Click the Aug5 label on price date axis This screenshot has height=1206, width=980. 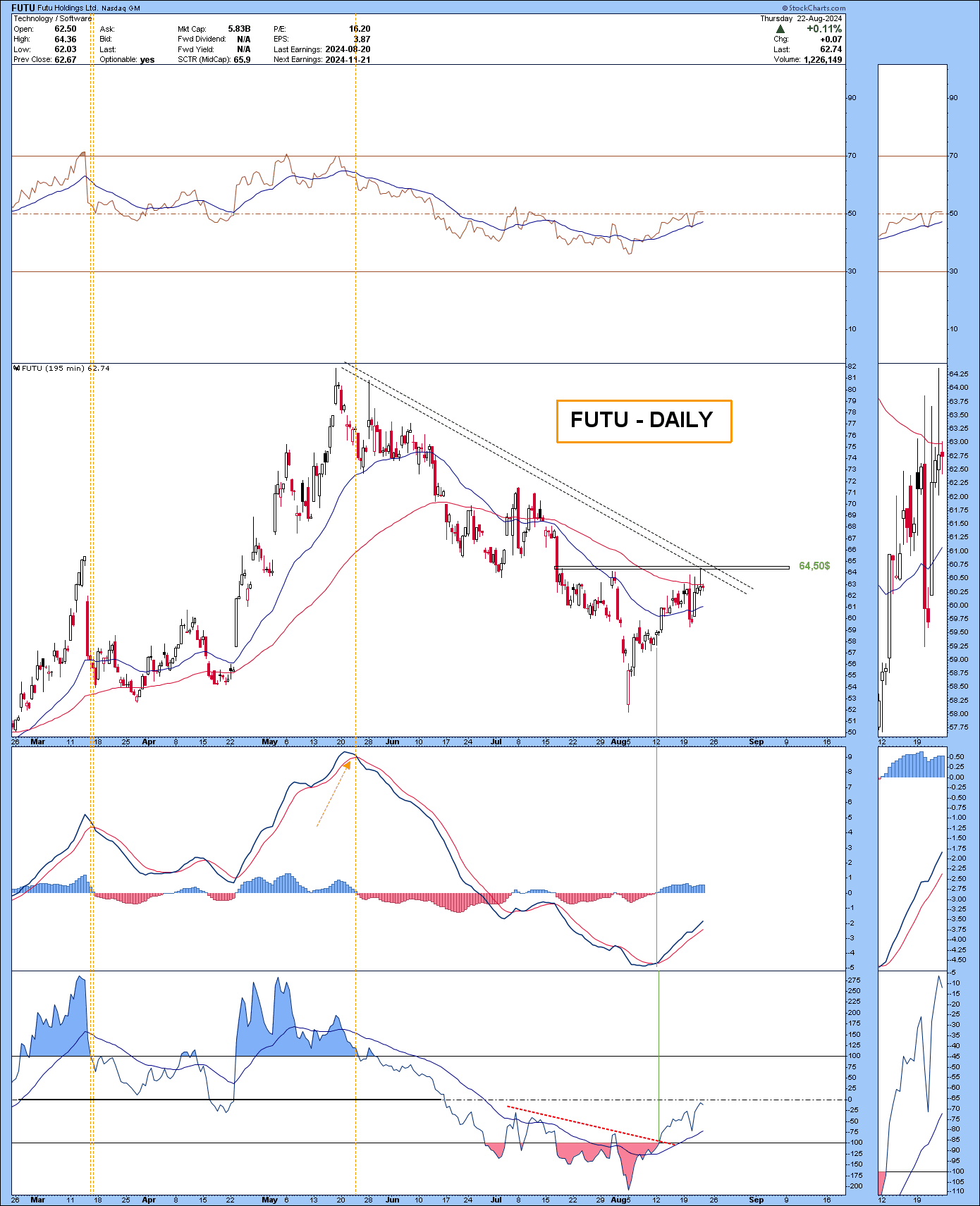620,742
